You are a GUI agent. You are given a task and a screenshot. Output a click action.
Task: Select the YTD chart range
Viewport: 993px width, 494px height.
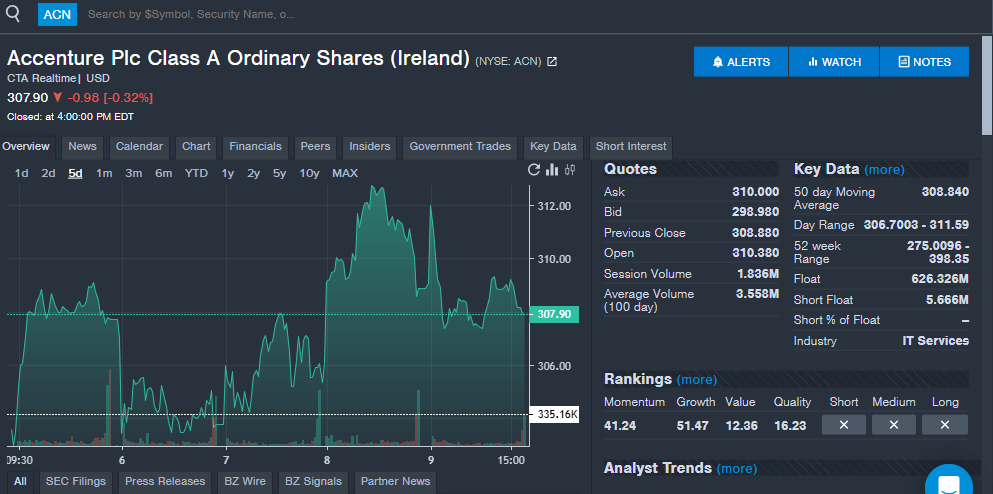[196, 174]
